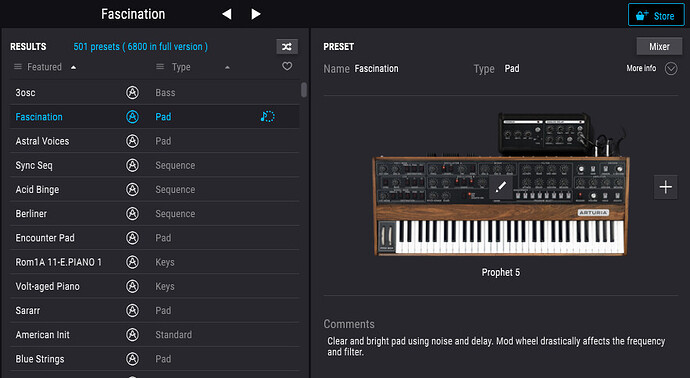Viewport: 690px width, 378px height.
Task: Click Arturia icon next to Astral Voices
Action: coord(132,141)
